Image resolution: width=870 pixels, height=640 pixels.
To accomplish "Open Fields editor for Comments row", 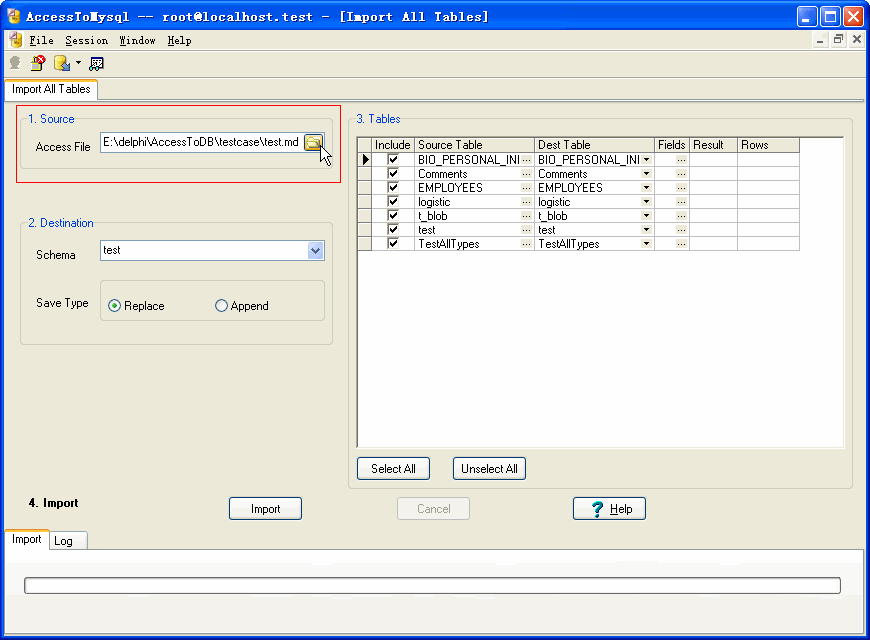I will pos(681,174).
